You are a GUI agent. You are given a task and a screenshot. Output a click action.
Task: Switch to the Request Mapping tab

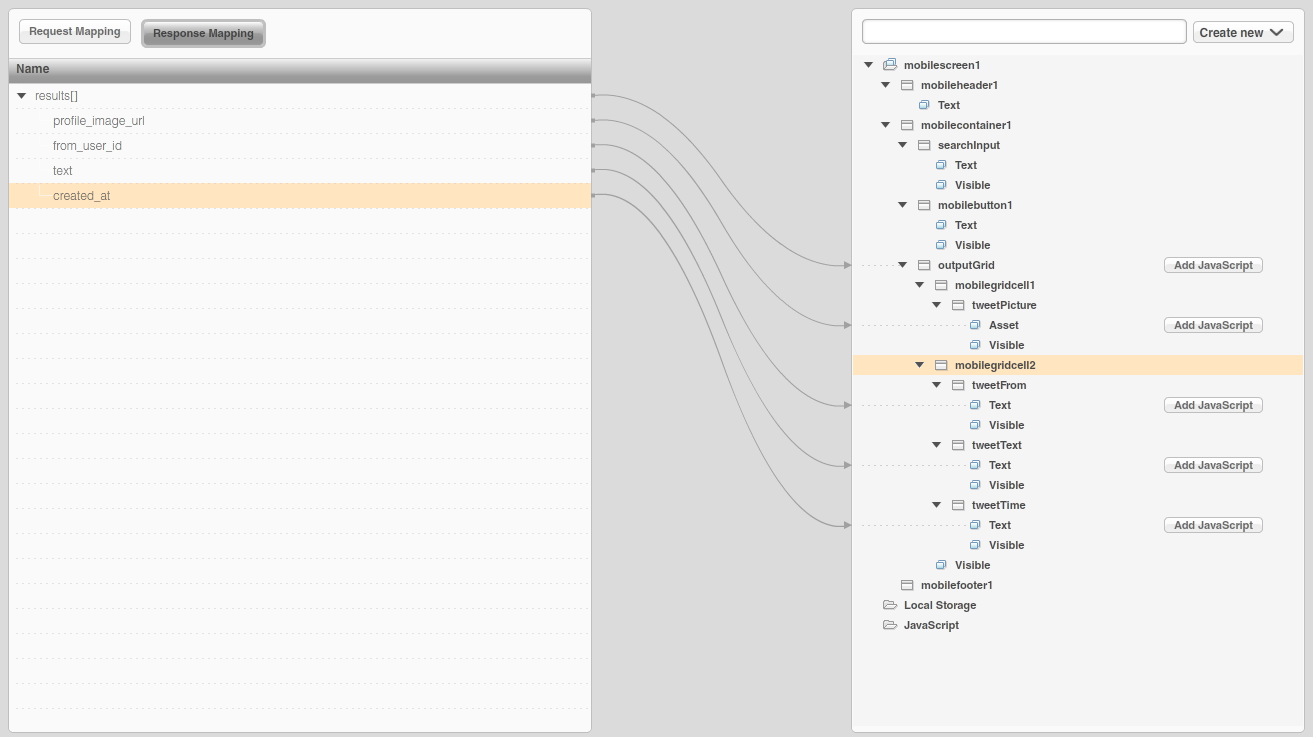coord(75,32)
